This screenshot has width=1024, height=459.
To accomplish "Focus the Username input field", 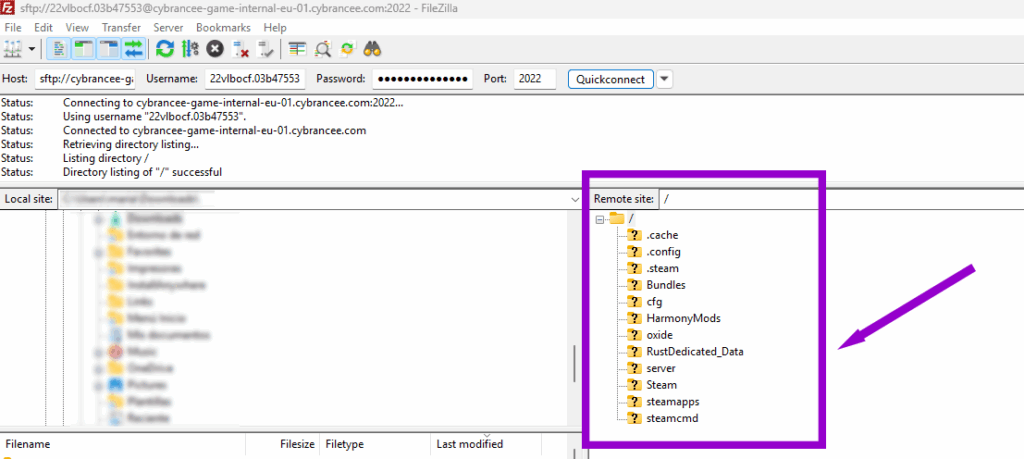I will click(x=255, y=79).
